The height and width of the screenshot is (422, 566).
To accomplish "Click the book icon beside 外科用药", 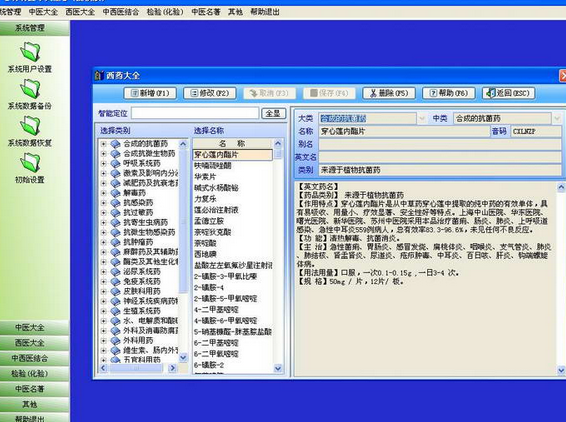I will [x=115, y=340].
